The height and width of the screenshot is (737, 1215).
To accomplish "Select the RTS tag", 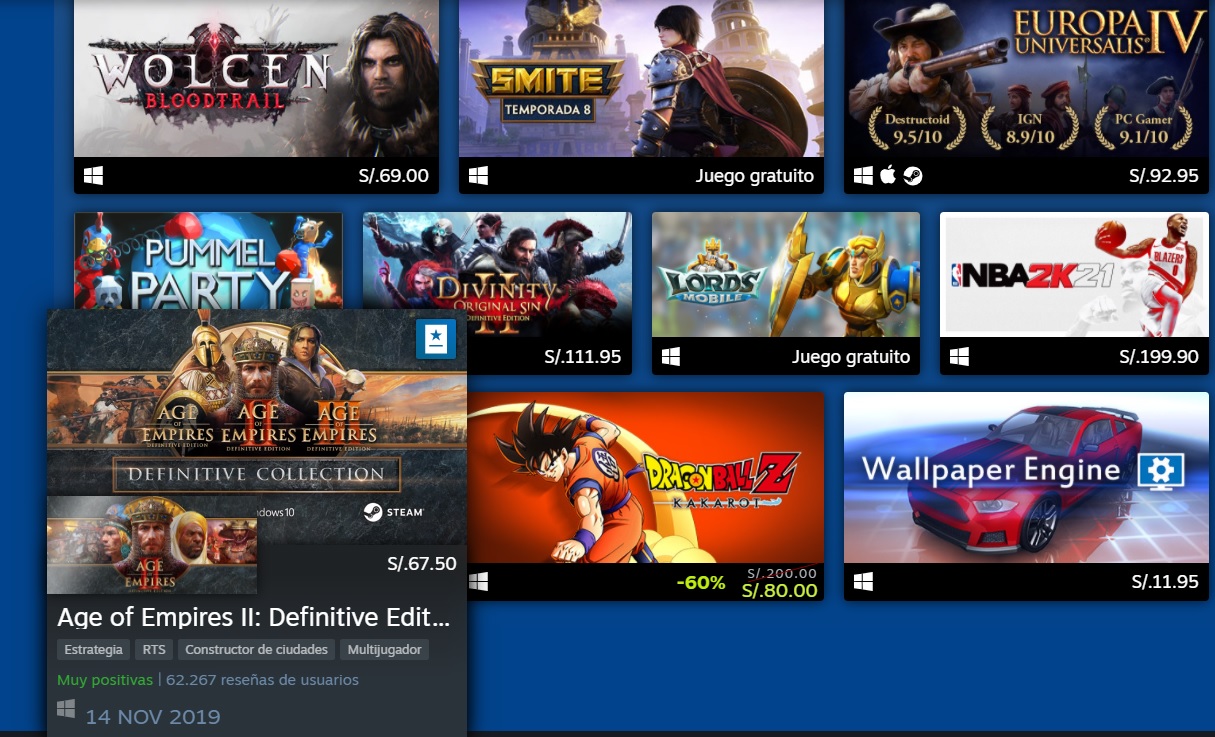I will (x=154, y=650).
